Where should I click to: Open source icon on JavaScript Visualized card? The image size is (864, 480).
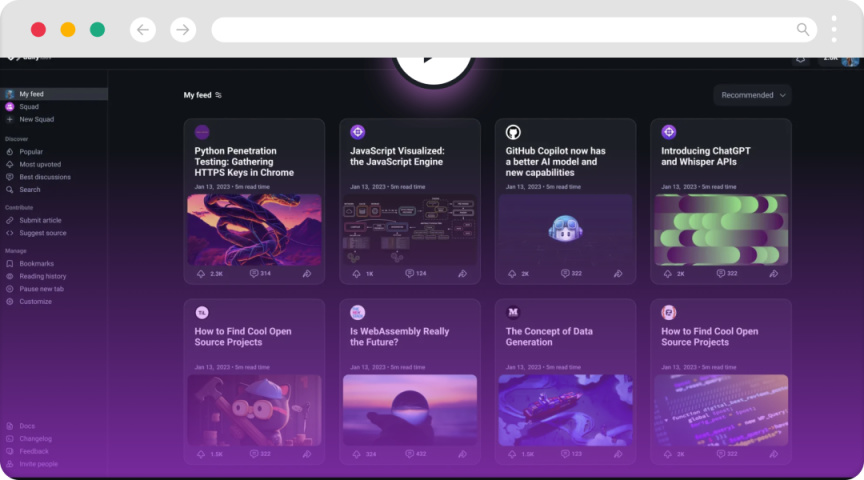coord(358,132)
